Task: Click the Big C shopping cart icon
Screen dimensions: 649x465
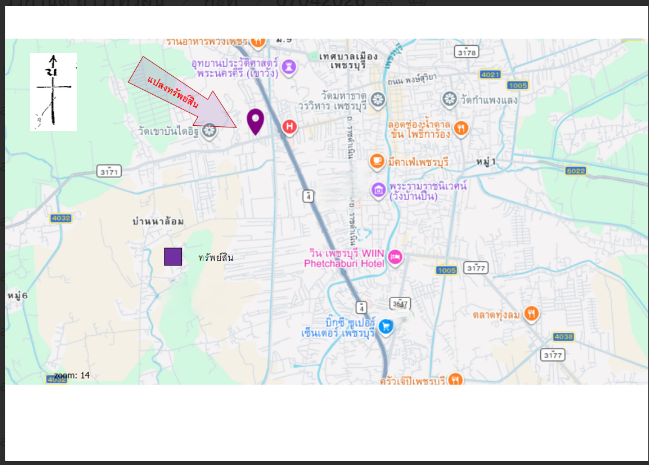Action: click(x=386, y=327)
